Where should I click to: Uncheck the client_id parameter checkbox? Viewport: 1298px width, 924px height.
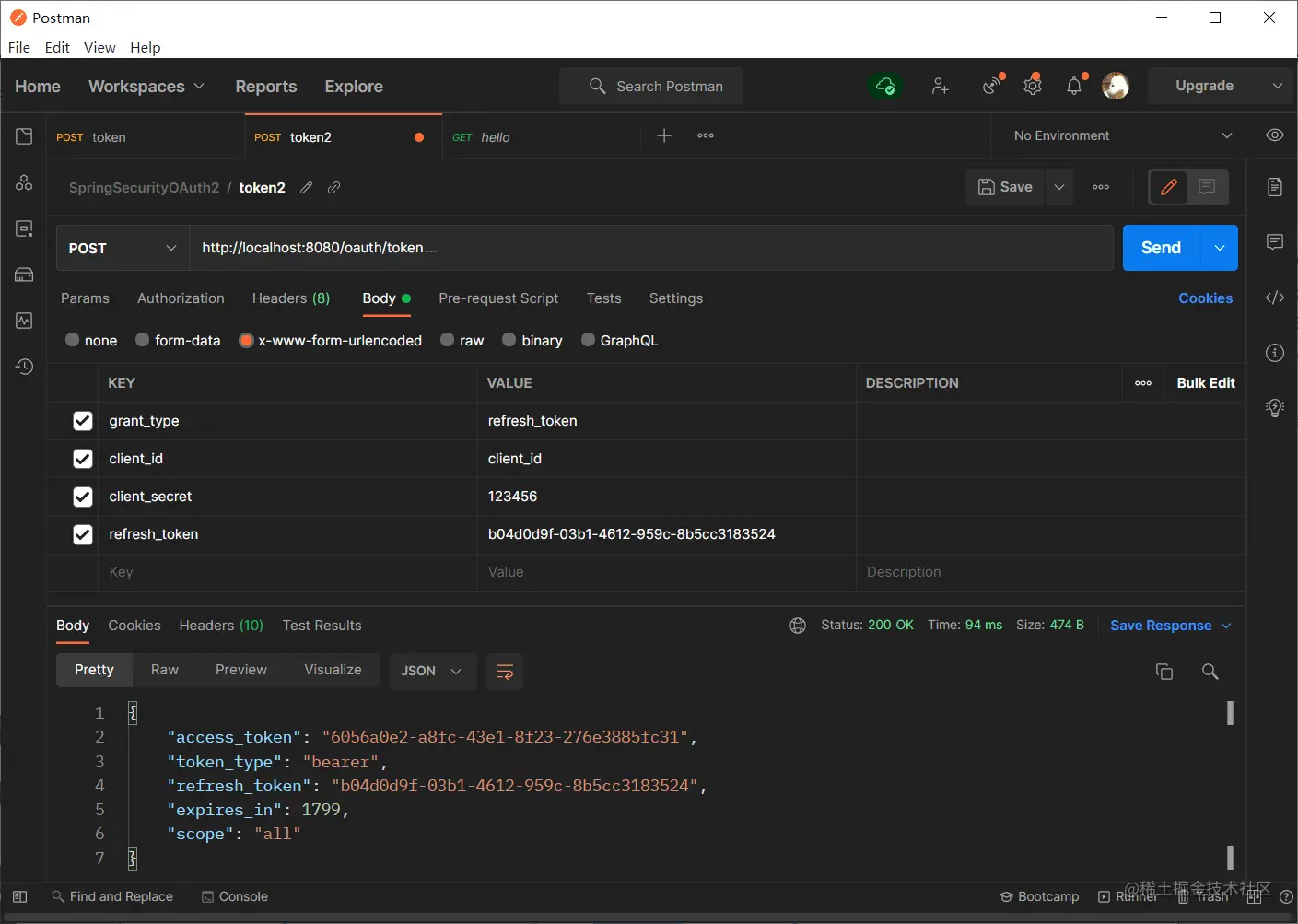point(83,459)
